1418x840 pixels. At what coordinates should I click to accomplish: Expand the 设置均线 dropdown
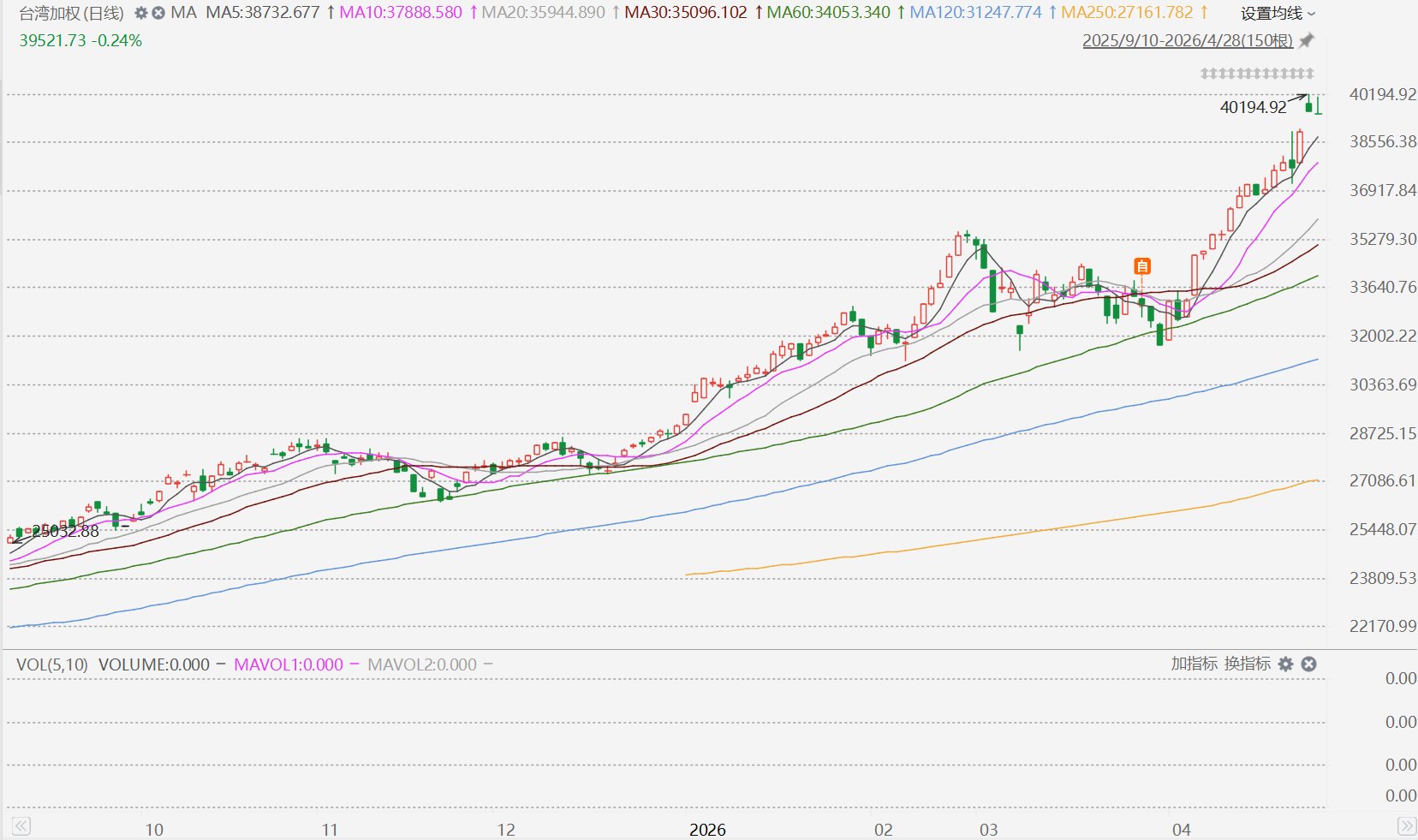[x=1278, y=13]
